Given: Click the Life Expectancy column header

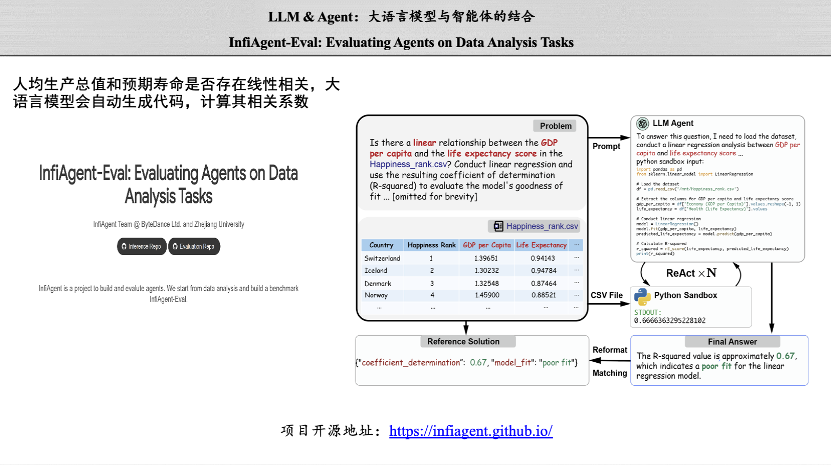Looking at the screenshot, I should point(549,245).
